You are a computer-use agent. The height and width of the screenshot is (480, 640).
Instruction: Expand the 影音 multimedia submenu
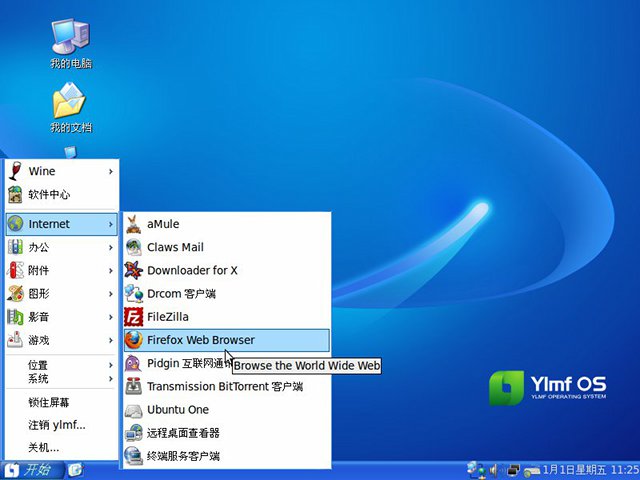62,317
